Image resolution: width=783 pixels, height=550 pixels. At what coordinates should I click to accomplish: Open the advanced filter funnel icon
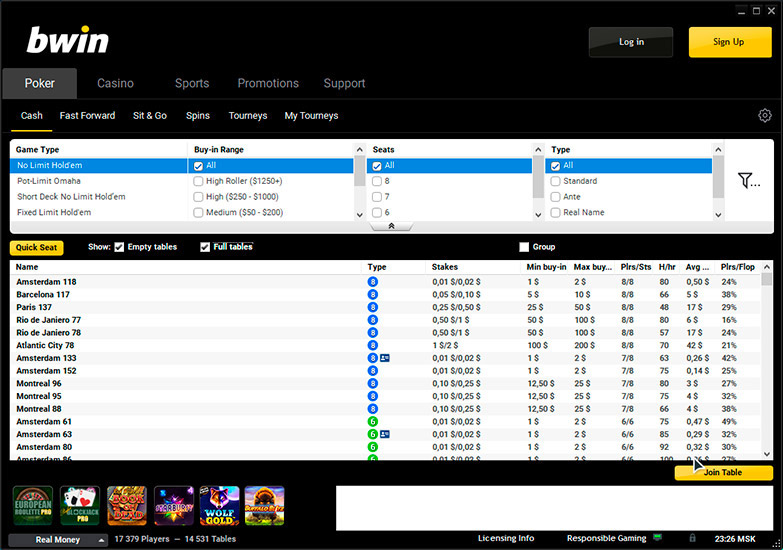(749, 180)
